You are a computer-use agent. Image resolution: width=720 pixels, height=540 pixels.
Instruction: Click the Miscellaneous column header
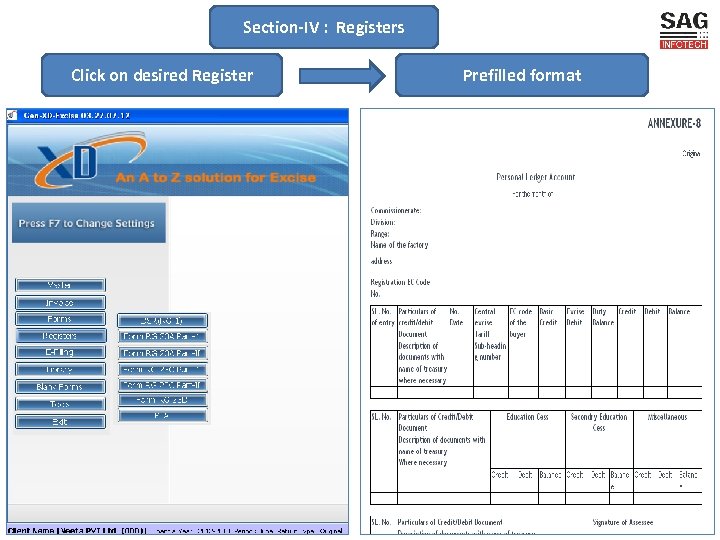tap(667, 417)
